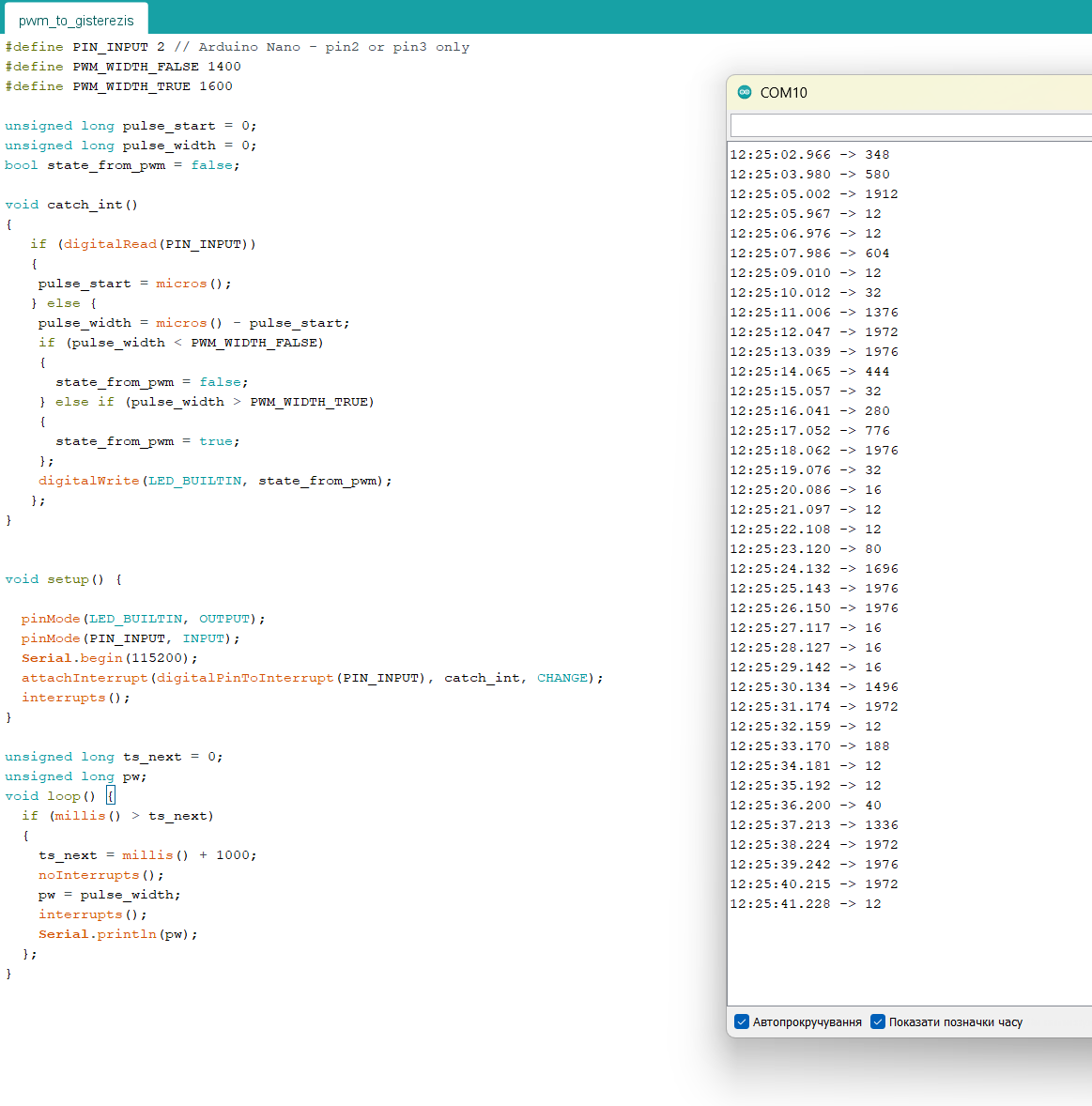Click serial line 12:25:17.052 -> 776
Viewport: 1092px width, 1106px height.
809,431
